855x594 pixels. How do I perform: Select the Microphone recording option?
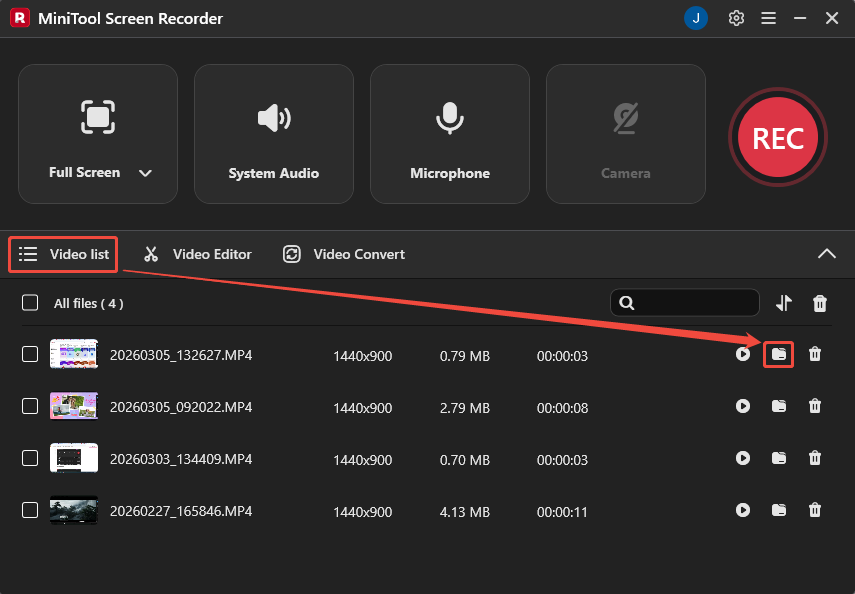coord(449,134)
